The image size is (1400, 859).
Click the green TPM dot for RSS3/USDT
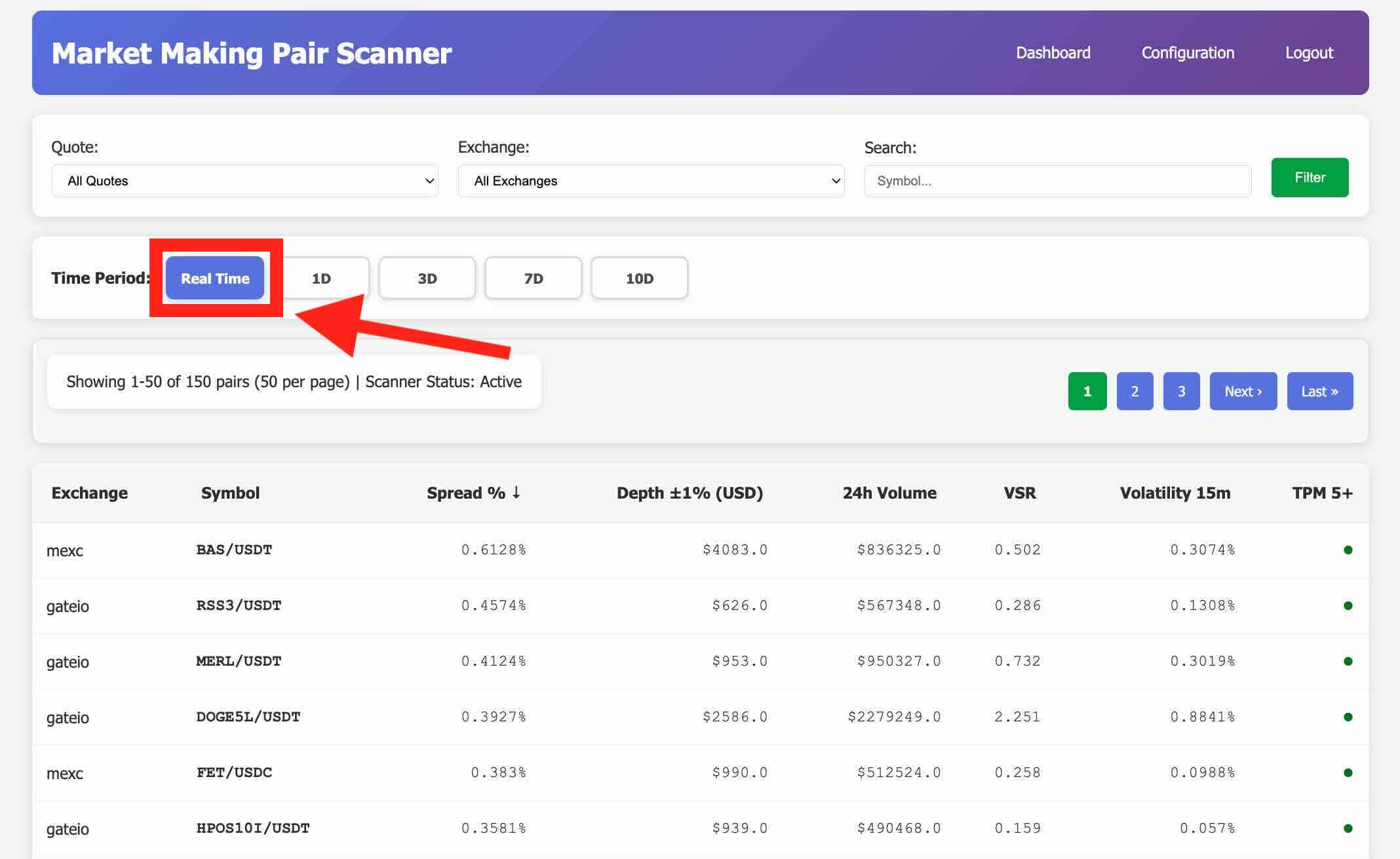pyautogui.click(x=1348, y=605)
